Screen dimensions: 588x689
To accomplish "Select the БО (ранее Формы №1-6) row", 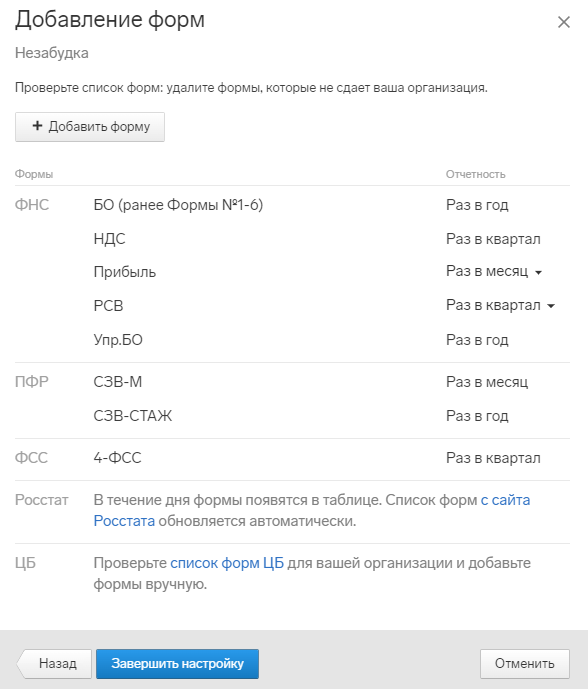I will click(292, 205).
